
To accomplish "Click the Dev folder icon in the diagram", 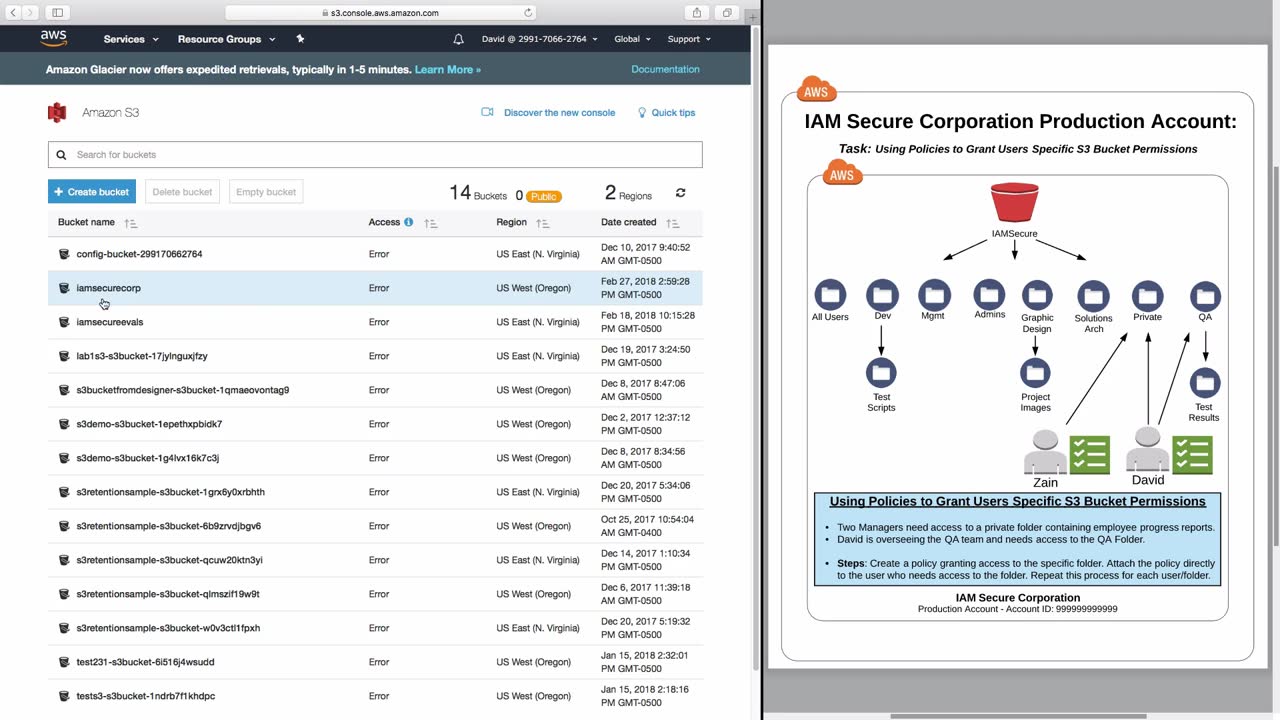I will coord(882,295).
